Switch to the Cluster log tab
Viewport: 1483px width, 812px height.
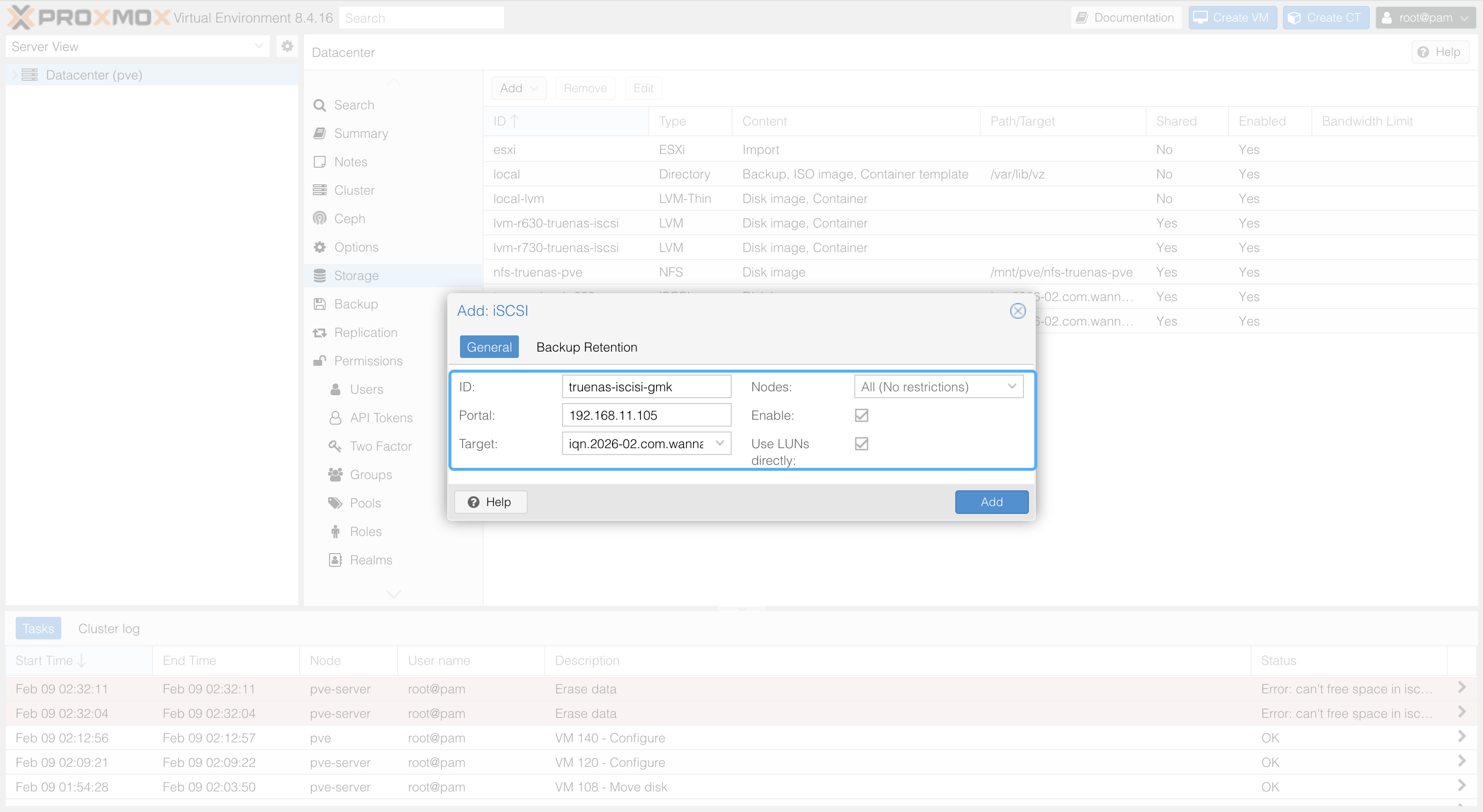[109, 629]
